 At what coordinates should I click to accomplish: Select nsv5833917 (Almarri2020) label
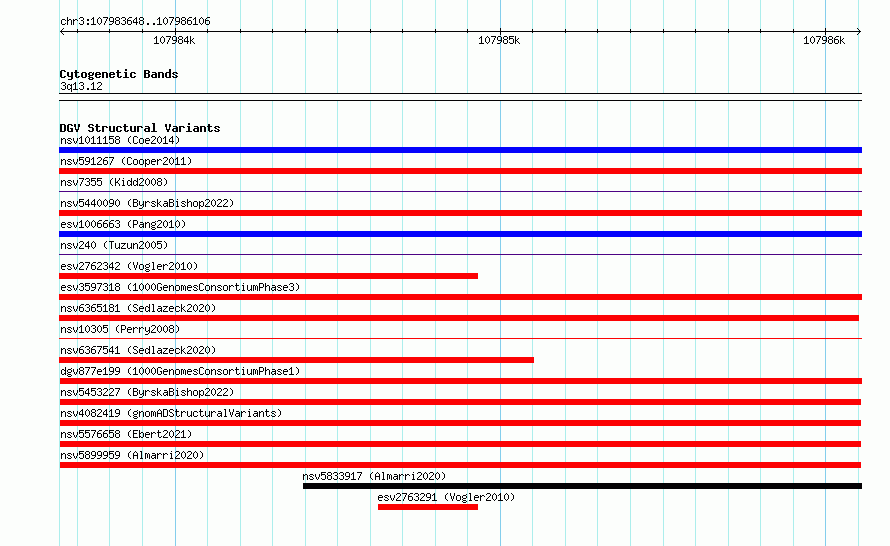click(374, 476)
